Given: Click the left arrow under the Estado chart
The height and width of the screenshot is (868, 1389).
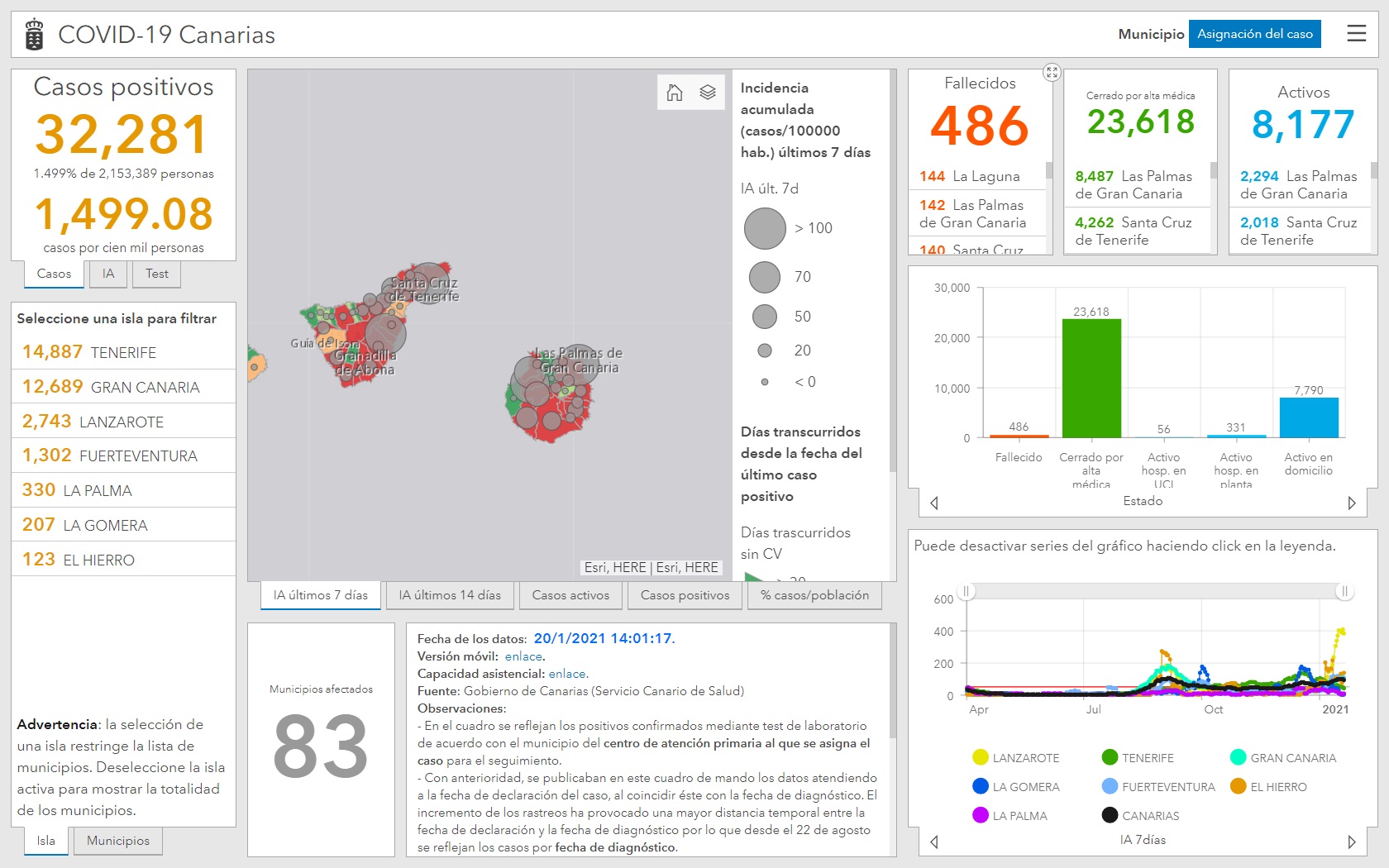Looking at the screenshot, I should tap(934, 503).
